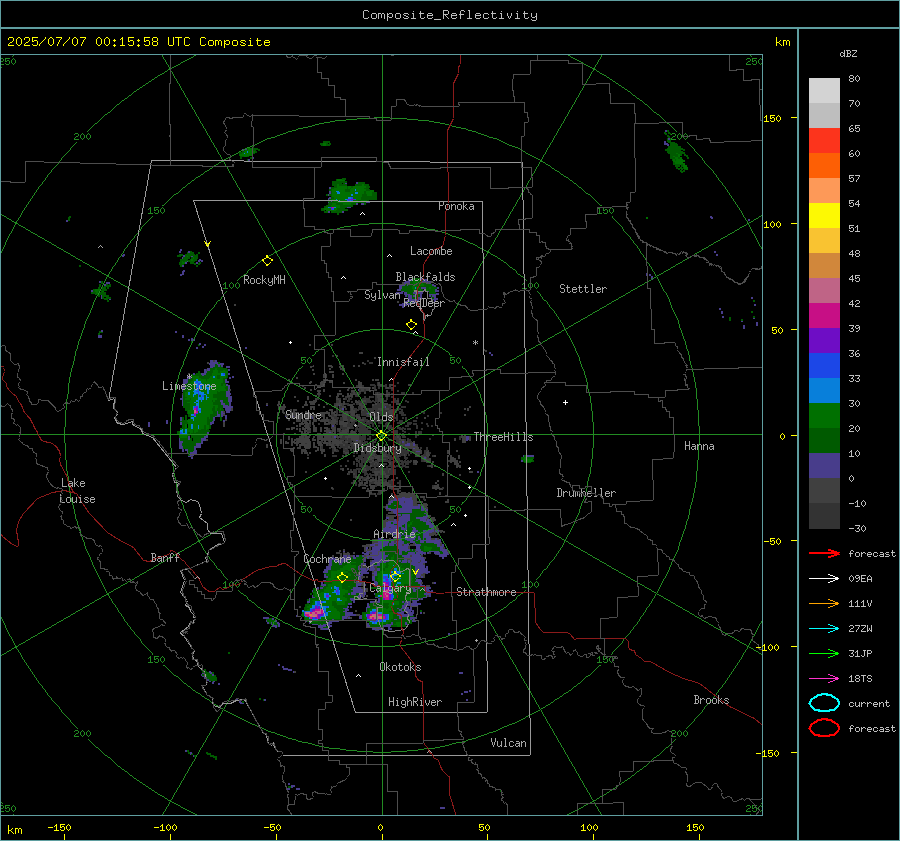Select the orange 111V arrow symbol
The image size is (900, 841).
(x=824, y=603)
